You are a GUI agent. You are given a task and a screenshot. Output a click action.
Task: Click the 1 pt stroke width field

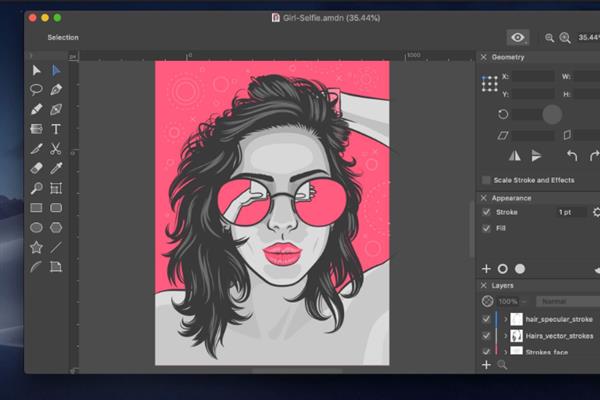(571, 212)
